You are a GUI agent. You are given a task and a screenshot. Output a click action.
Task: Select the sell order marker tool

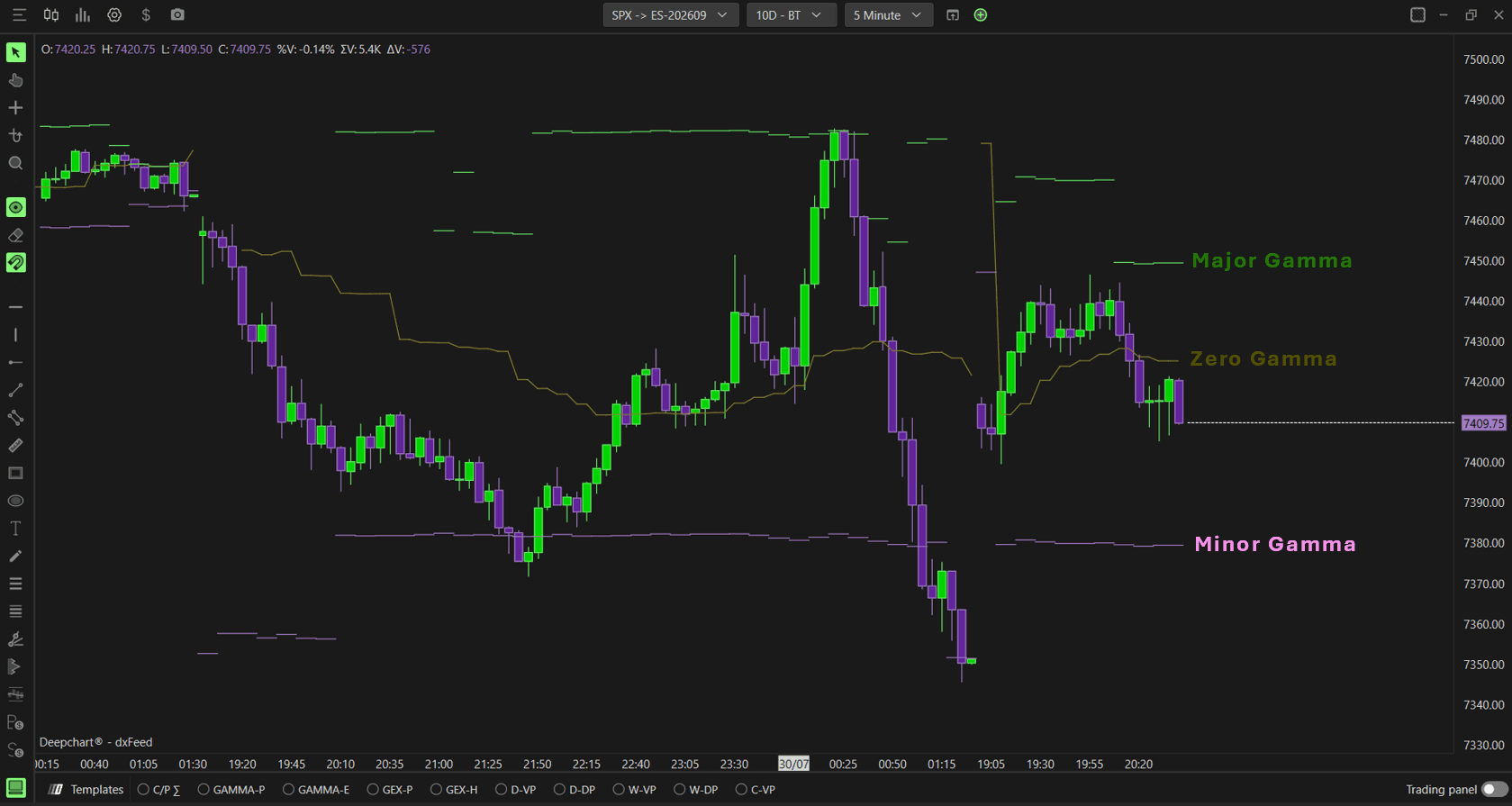pyautogui.click(x=15, y=750)
